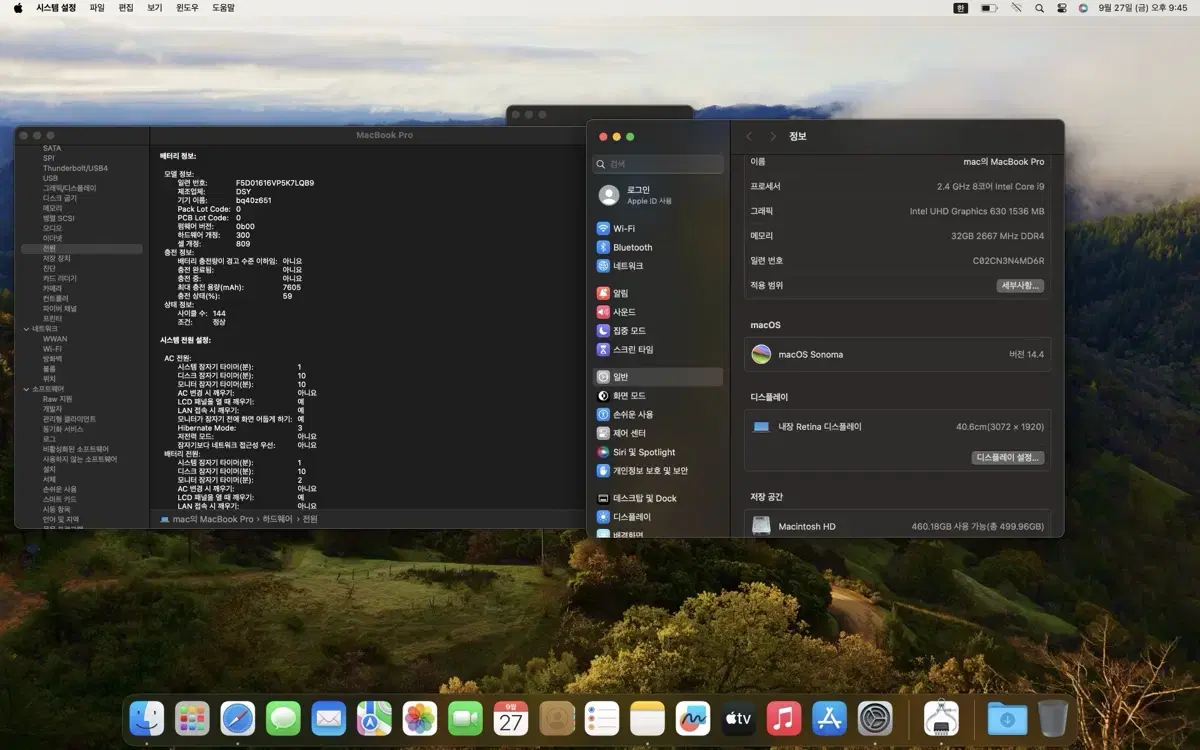Open Siri 및 Spotlight settings

(x=659, y=452)
